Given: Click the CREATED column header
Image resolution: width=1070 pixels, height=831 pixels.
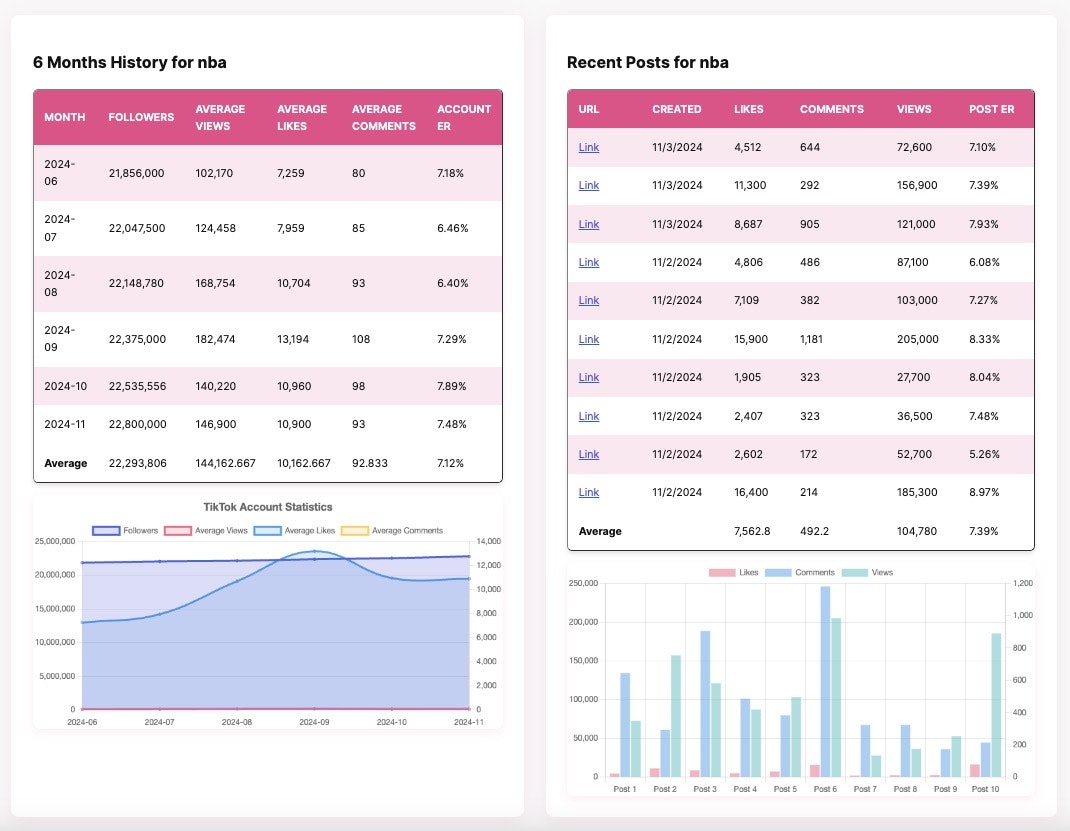Looking at the screenshot, I should 676,109.
